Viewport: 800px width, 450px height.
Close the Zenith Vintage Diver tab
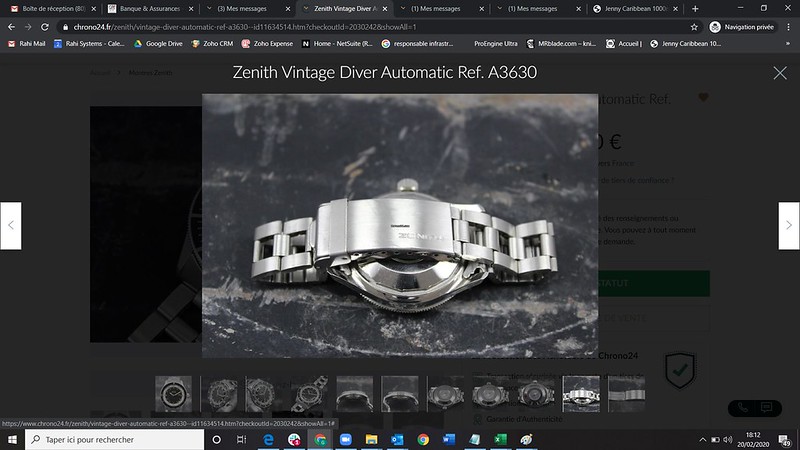[x=385, y=9]
